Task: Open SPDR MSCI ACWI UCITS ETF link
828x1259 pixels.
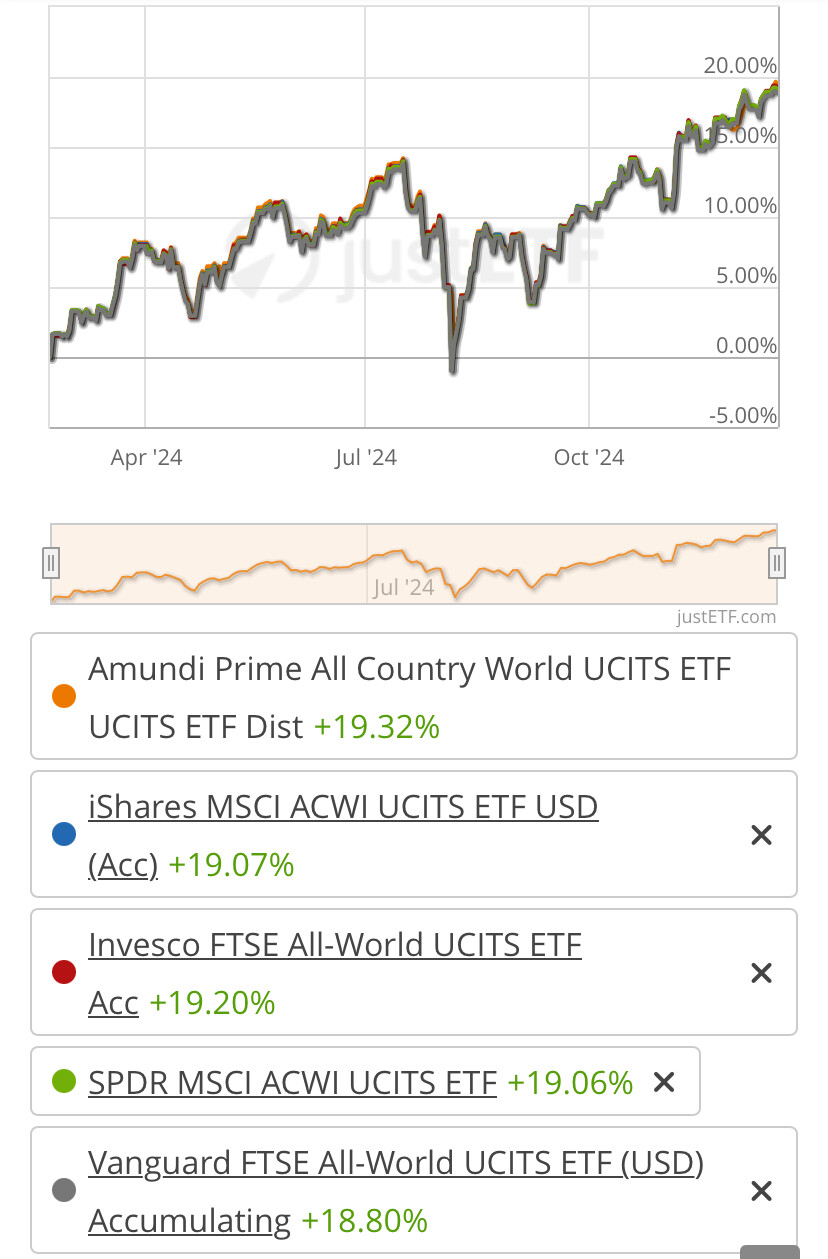Action: (292, 1082)
